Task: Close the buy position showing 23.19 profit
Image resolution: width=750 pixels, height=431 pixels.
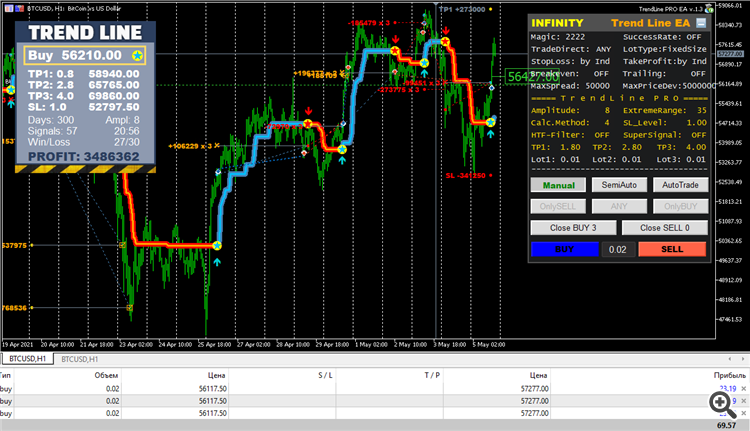Action: coord(744,388)
